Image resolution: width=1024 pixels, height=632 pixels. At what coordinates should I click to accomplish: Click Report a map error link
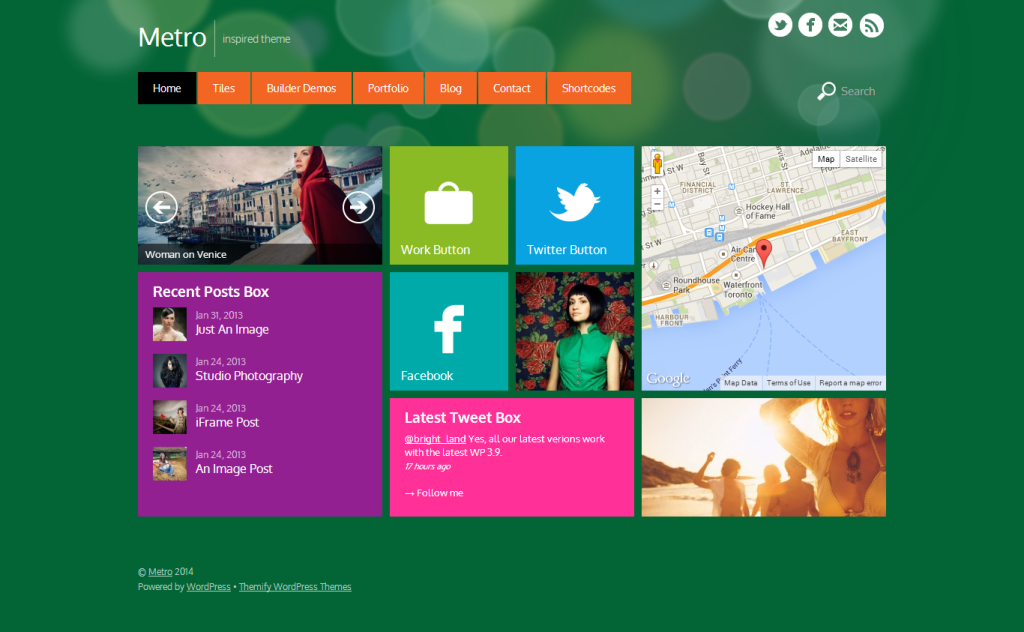click(850, 383)
